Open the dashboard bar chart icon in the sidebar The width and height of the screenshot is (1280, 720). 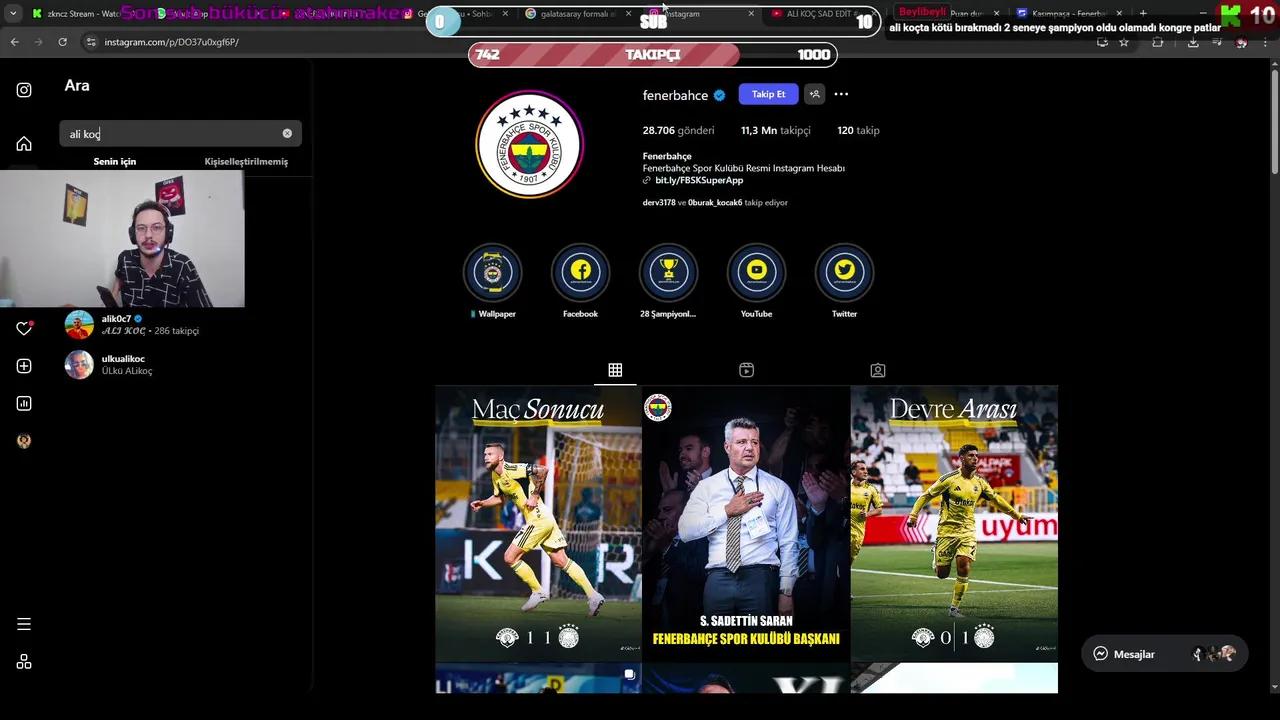click(24, 403)
